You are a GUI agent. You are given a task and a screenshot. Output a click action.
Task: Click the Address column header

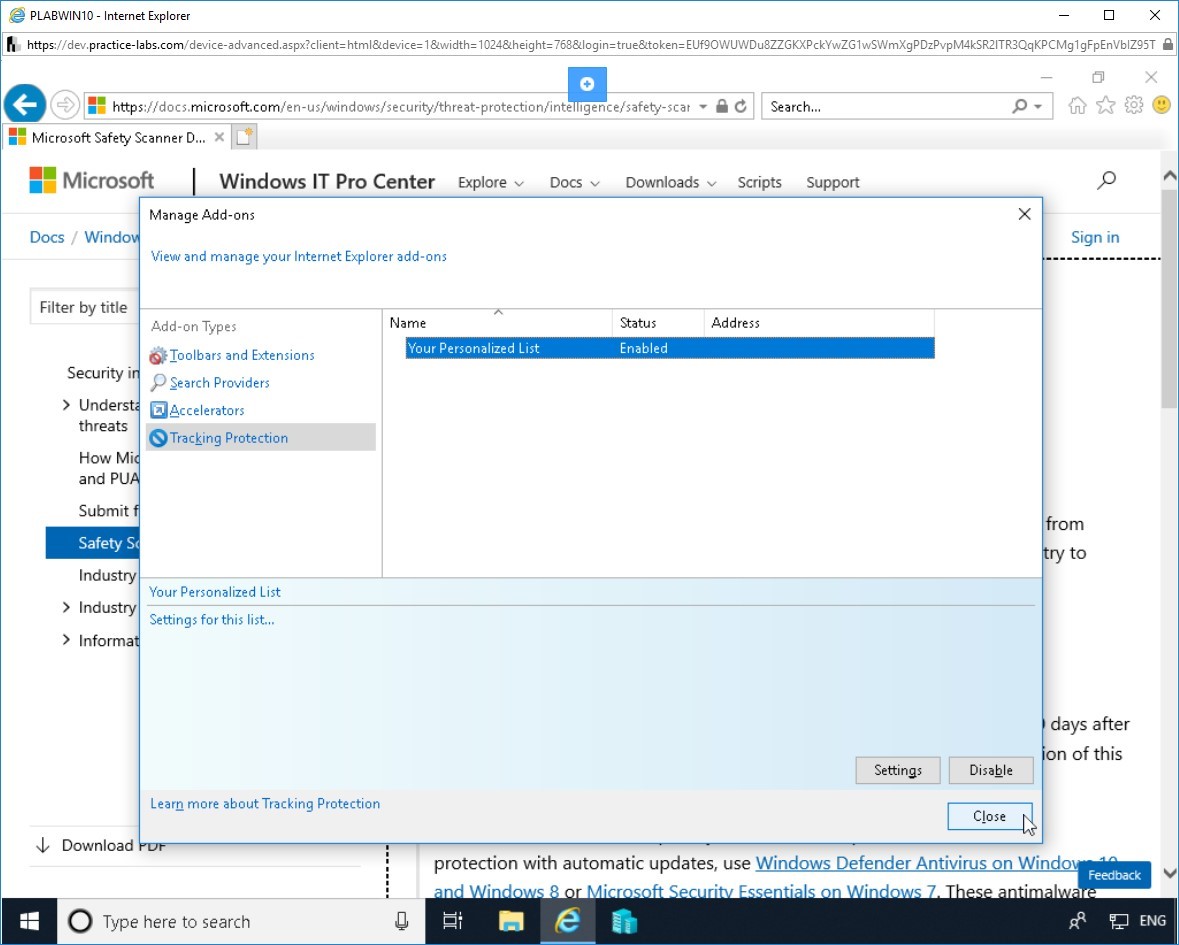(x=819, y=323)
